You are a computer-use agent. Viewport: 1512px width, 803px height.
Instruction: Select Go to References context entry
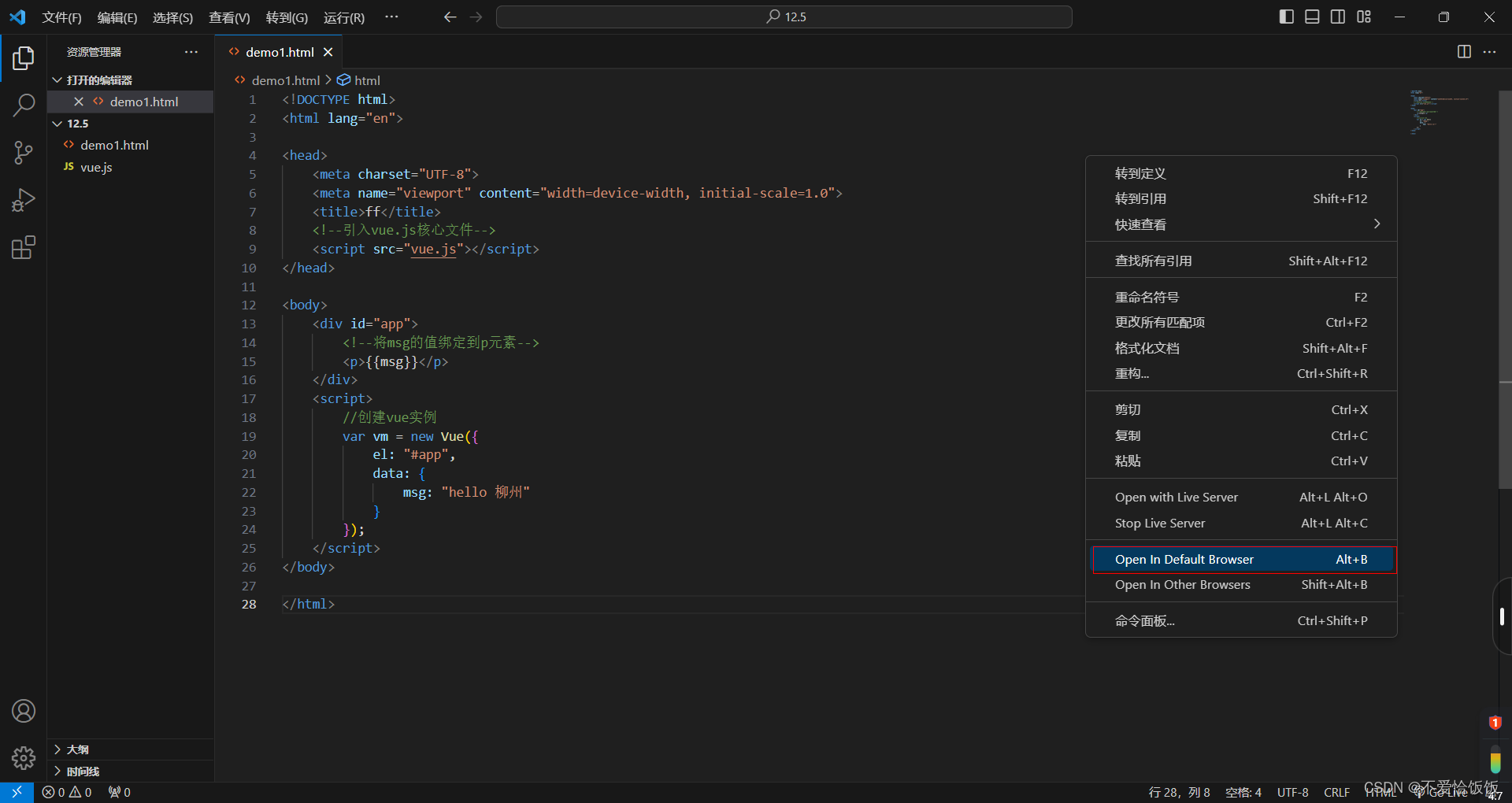1241,198
